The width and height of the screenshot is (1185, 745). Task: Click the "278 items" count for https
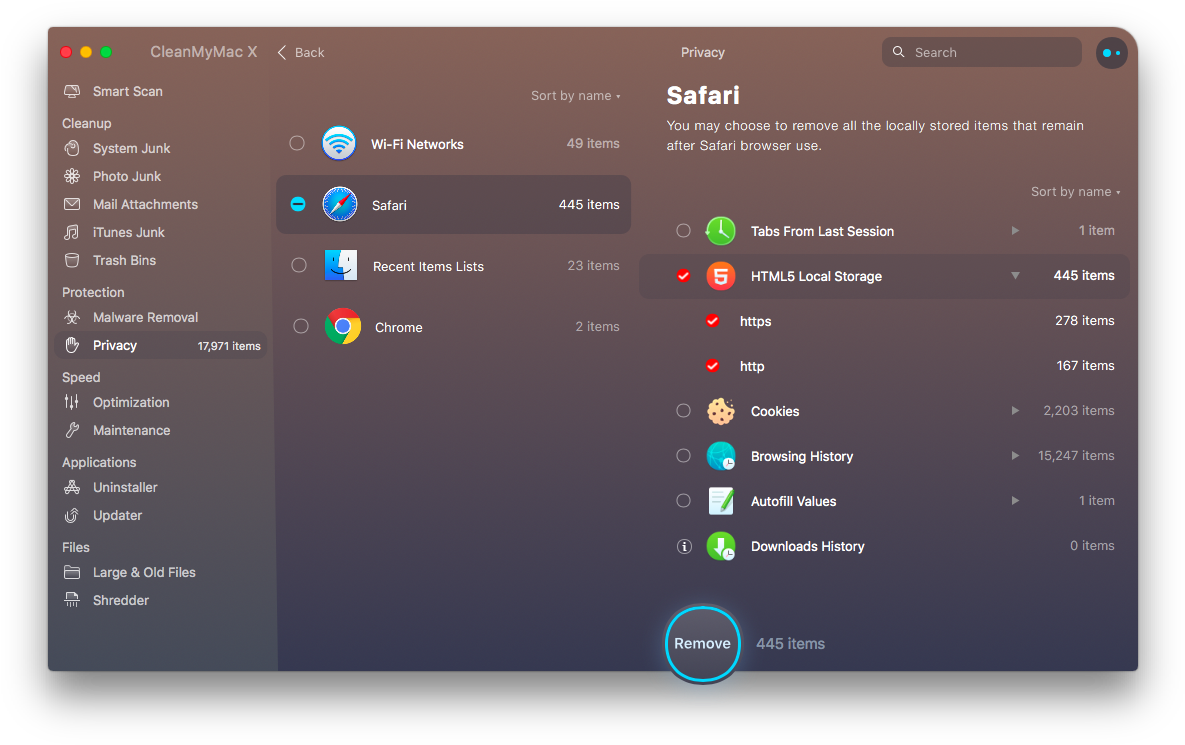[1084, 320]
